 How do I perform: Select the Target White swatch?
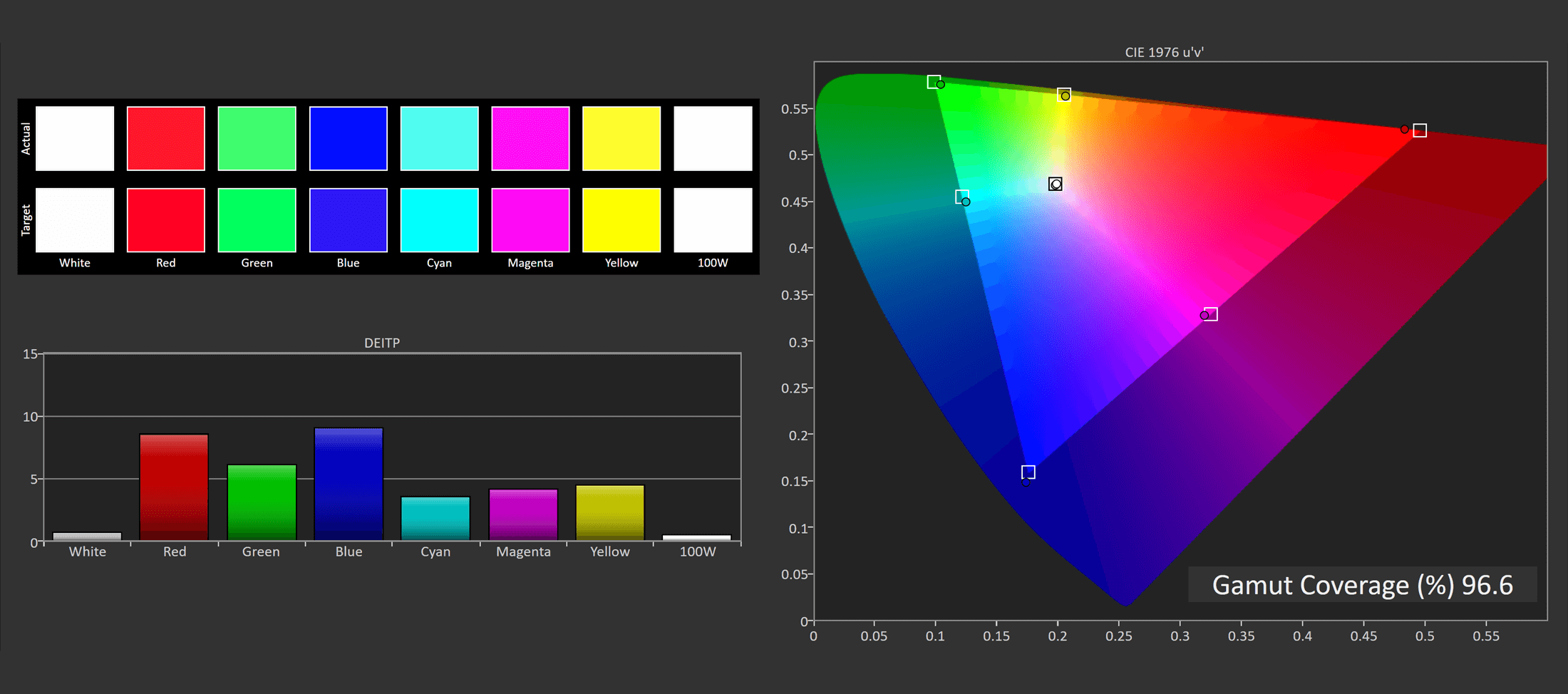point(75,220)
